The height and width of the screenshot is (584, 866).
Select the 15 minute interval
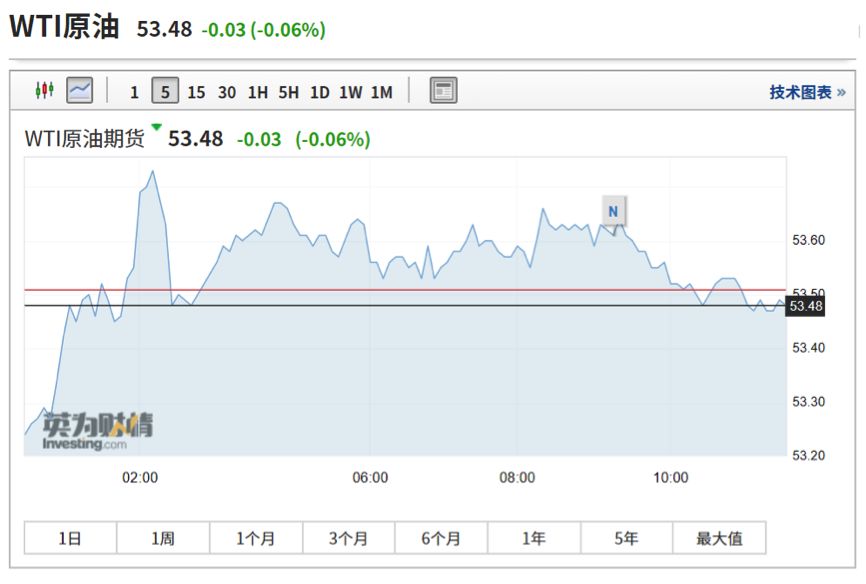coord(196,92)
